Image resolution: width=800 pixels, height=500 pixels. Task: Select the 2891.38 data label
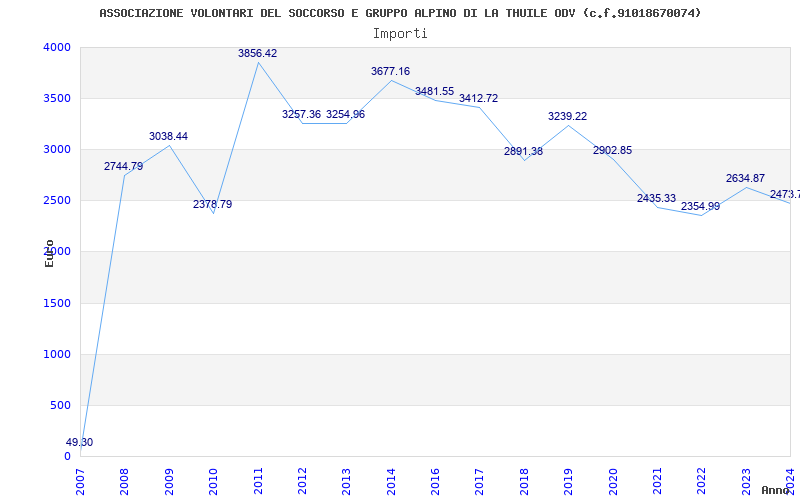click(523, 152)
